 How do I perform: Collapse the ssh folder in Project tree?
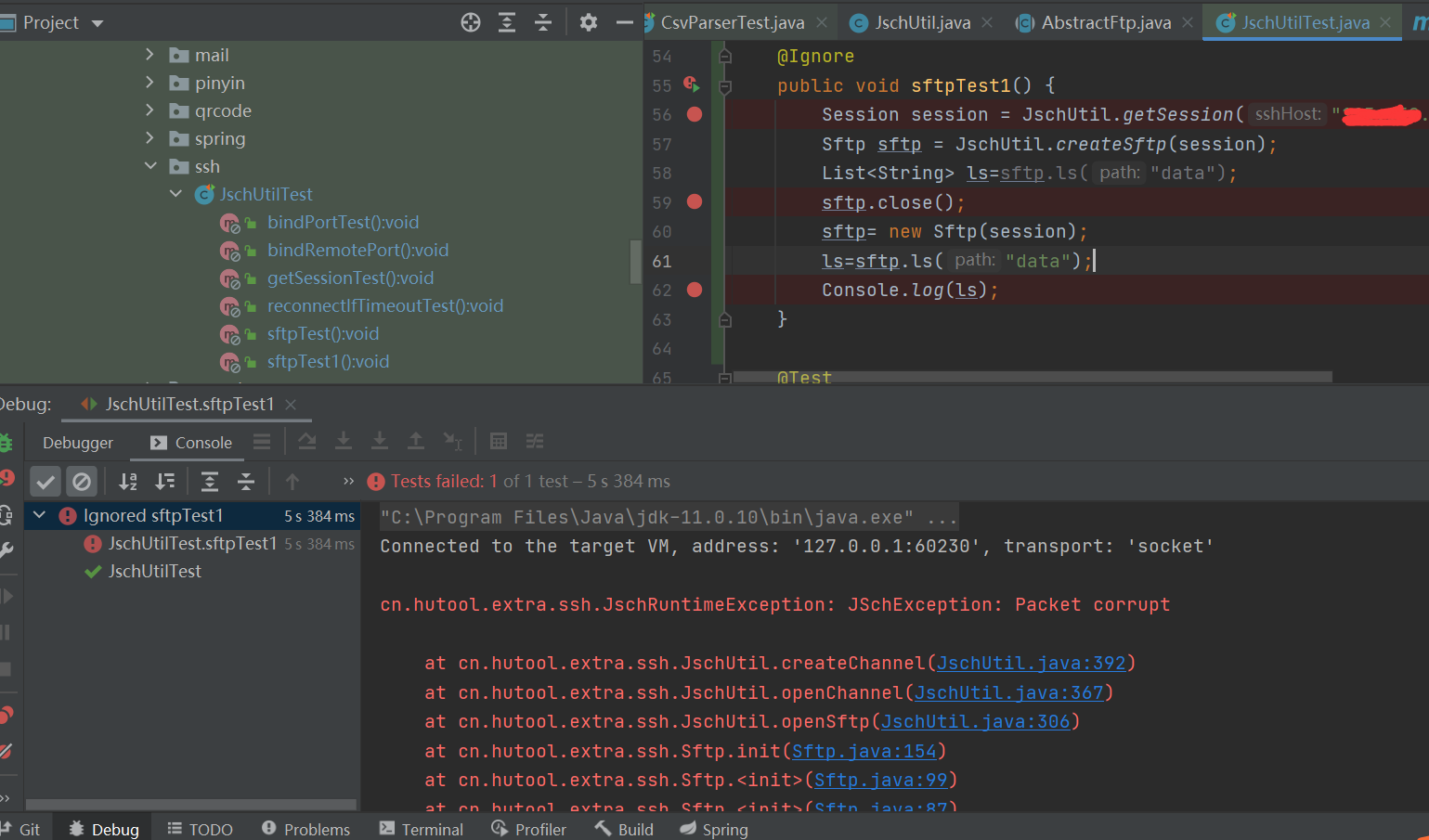[150, 166]
